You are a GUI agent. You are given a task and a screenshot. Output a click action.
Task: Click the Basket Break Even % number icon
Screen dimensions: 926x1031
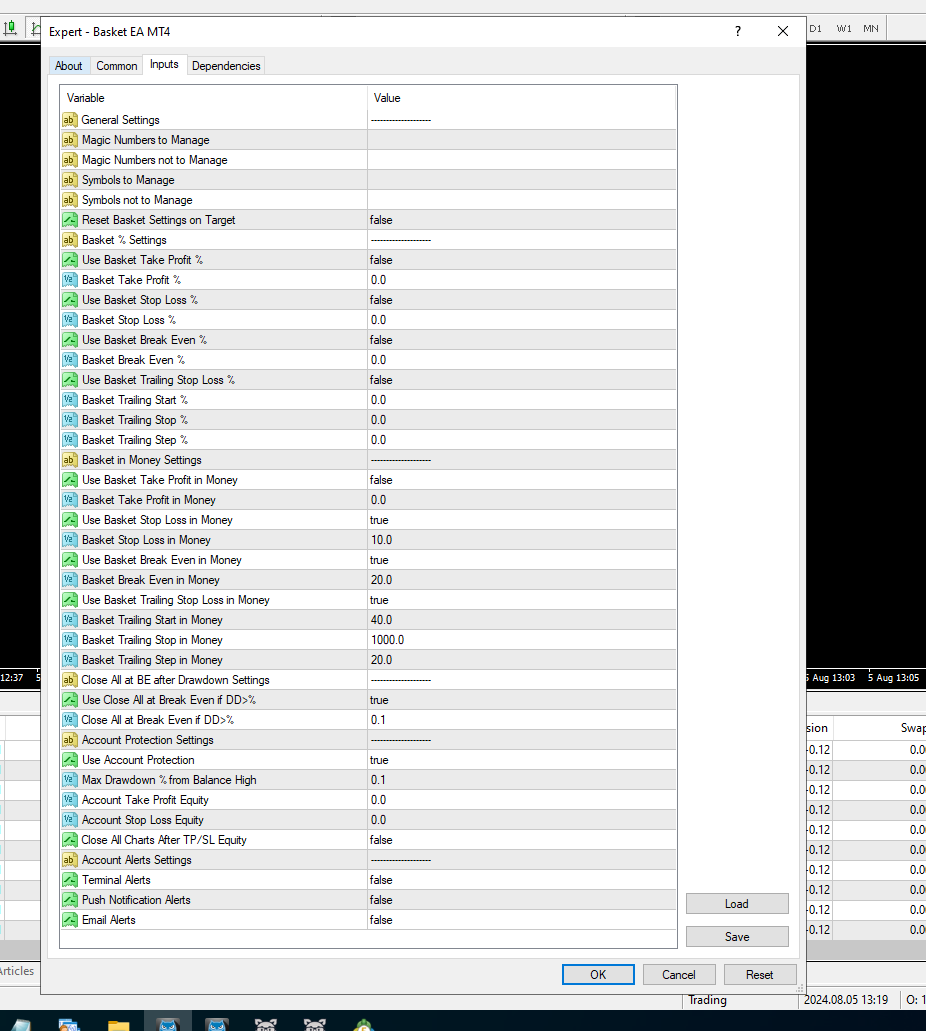[70, 360]
